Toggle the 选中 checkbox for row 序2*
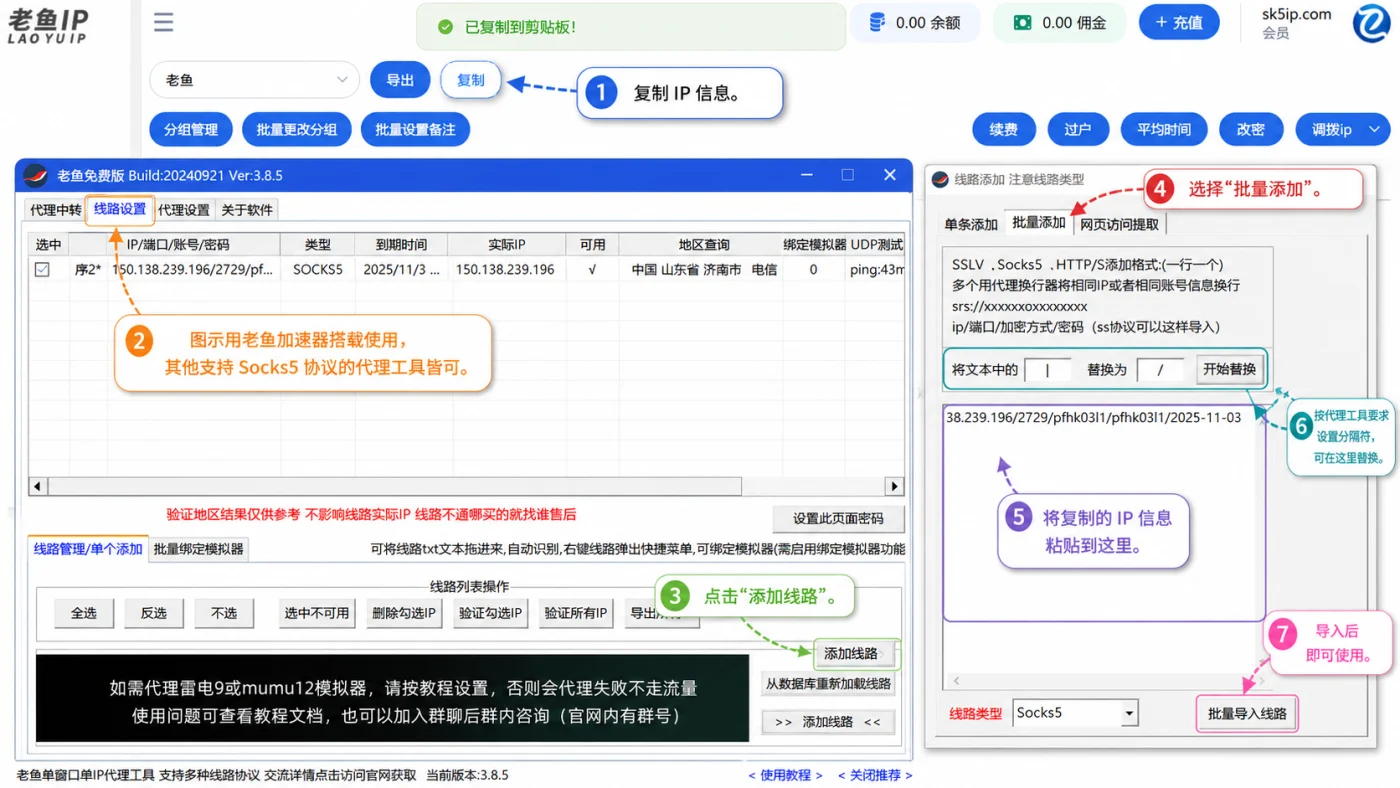 42,270
